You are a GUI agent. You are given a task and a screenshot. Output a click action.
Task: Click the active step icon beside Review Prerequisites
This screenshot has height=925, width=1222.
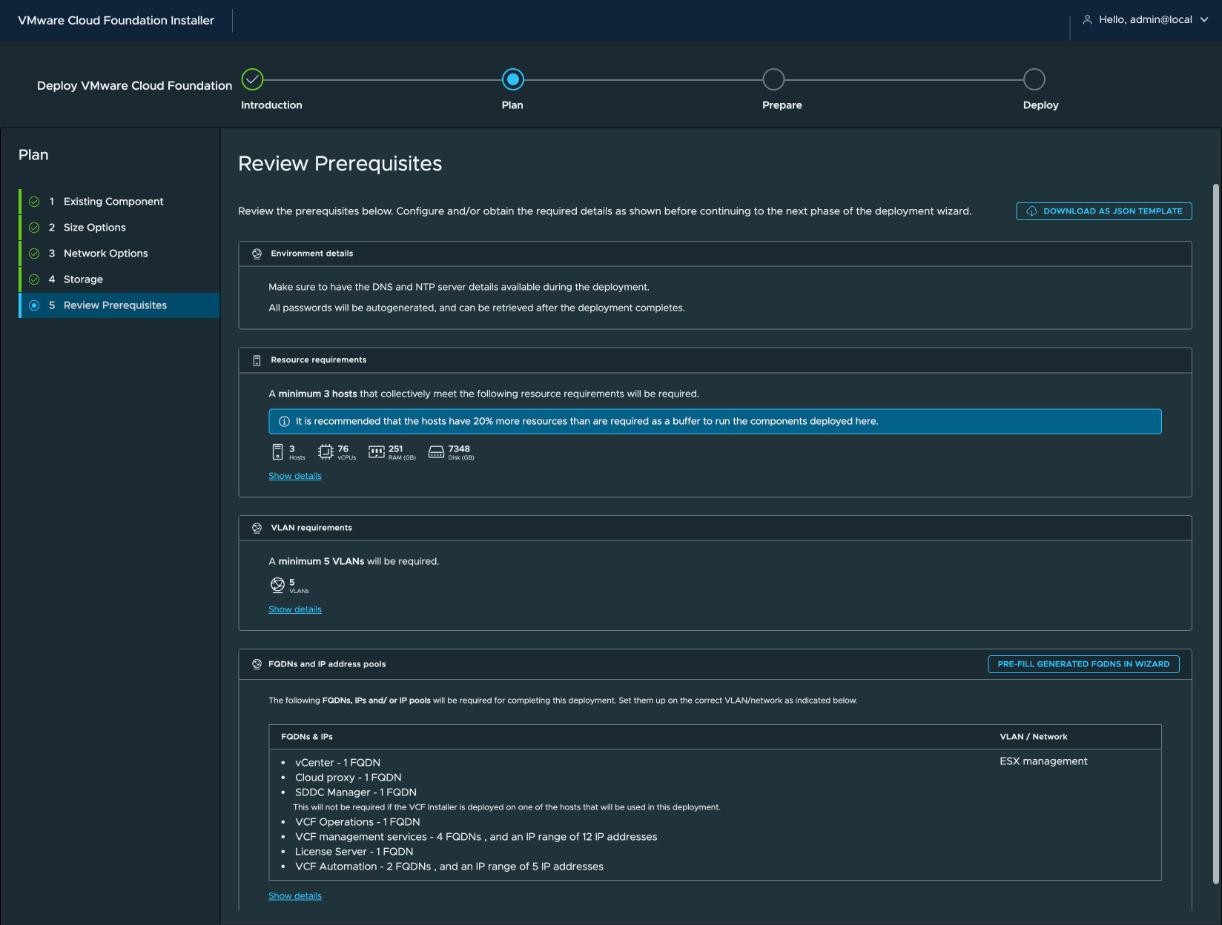(x=34, y=305)
